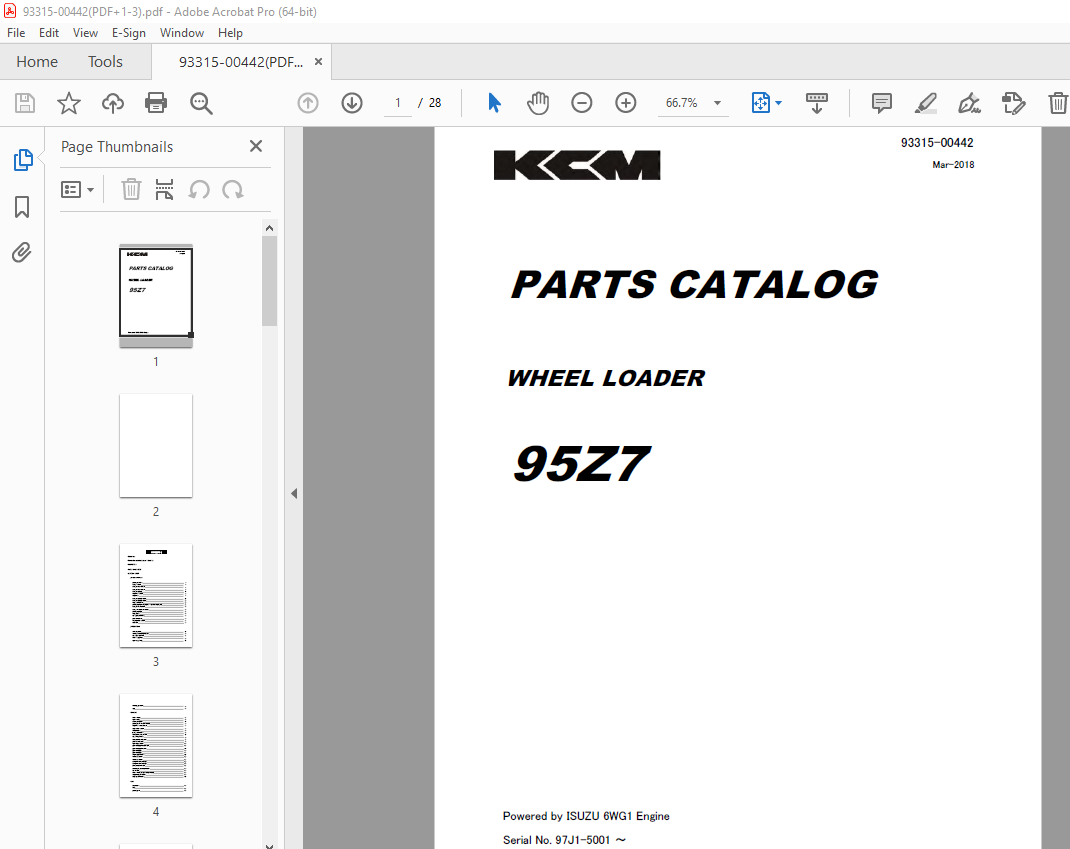Open the Sign document pen tool
Viewport: 1070px width, 849px height.
pos(969,103)
